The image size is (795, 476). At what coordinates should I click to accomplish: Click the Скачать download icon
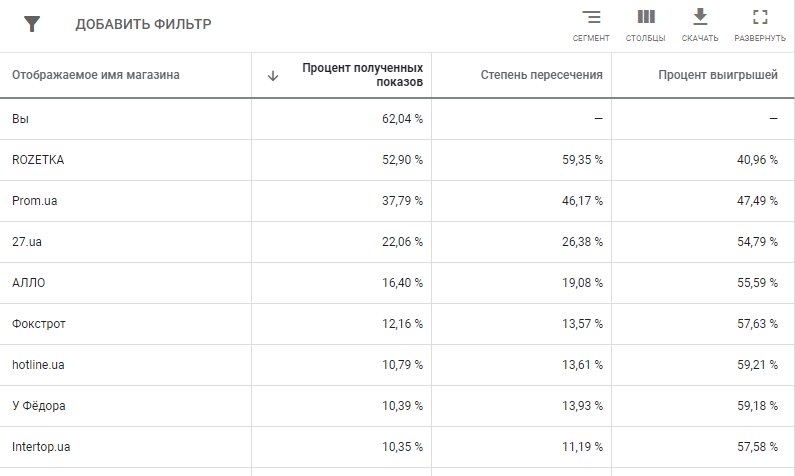click(700, 17)
